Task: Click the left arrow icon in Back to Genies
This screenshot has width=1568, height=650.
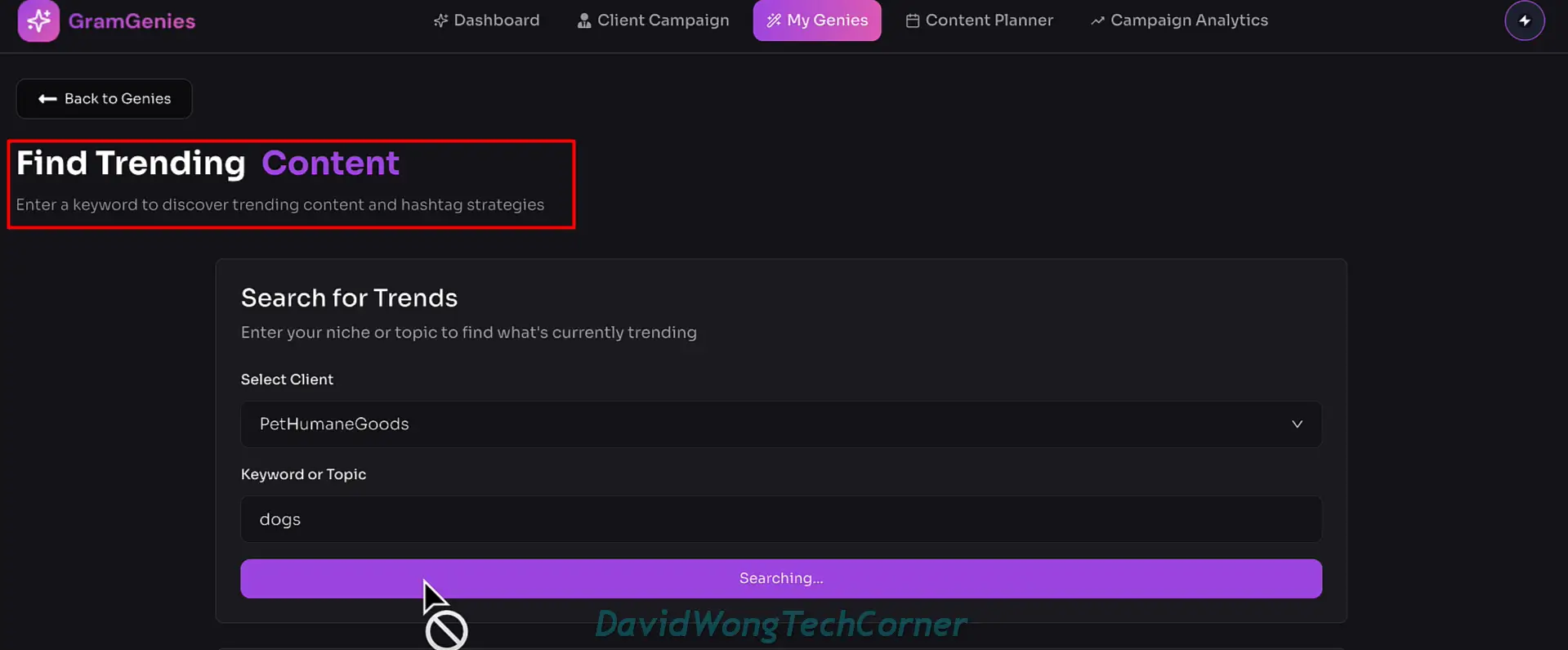Action: [x=47, y=99]
